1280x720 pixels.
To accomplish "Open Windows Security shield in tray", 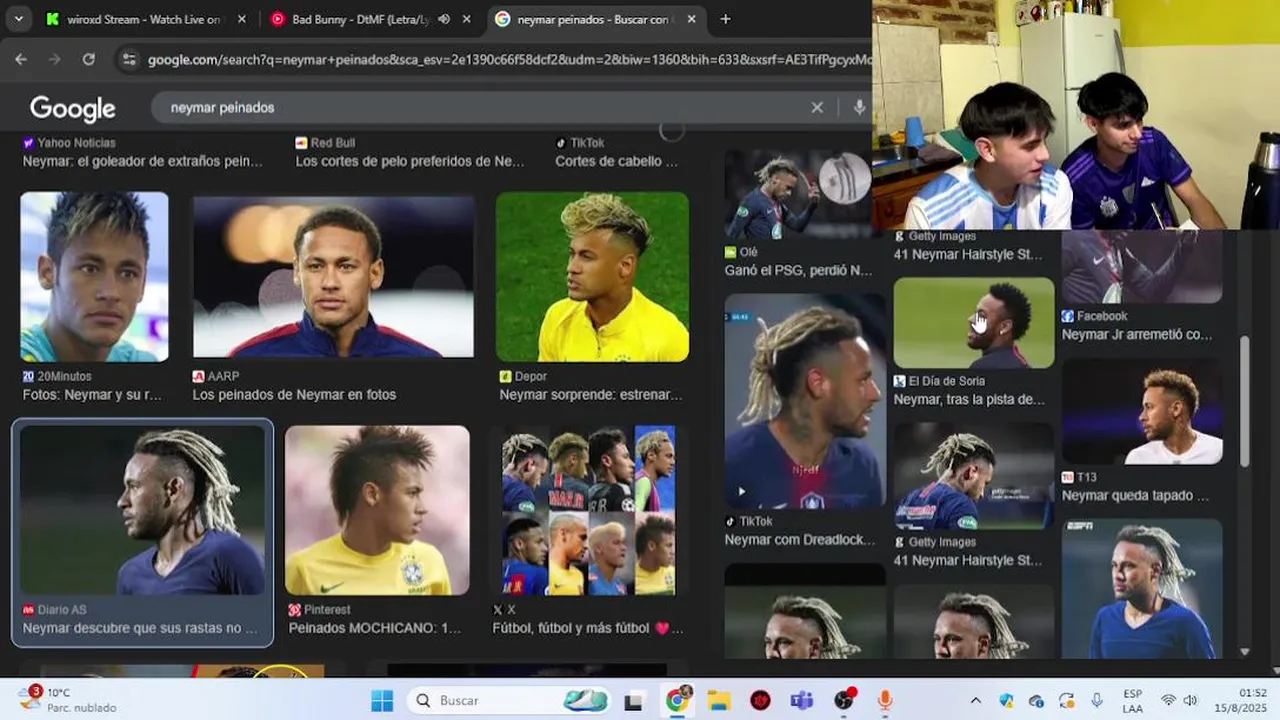I will point(1006,701).
